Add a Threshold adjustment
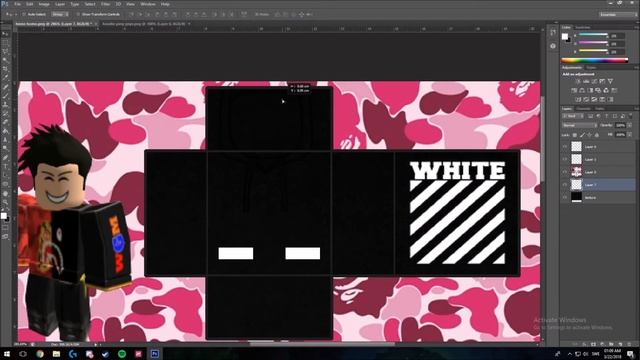The width and height of the screenshot is (640, 360). click(x=594, y=99)
